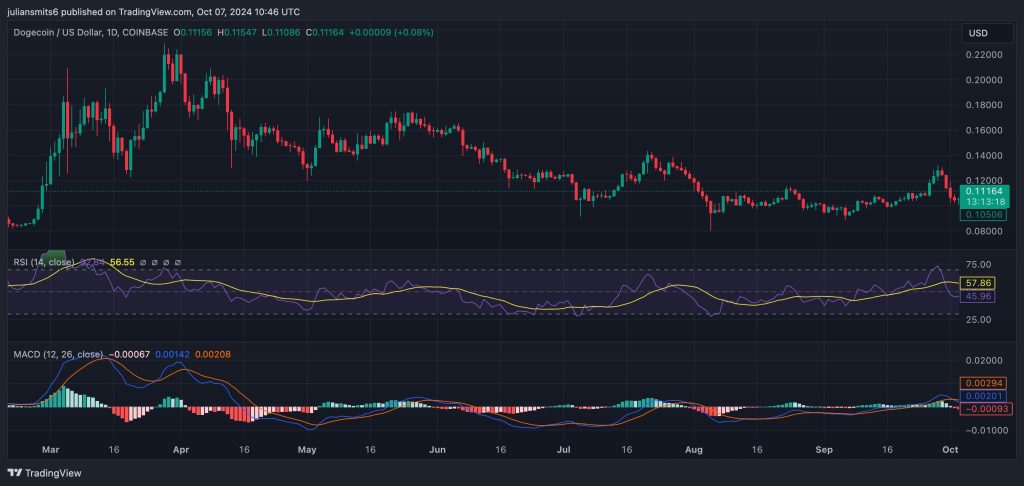Click the MACD (12, 26, close) indicator label
The image size is (1024, 486).
[x=58, y=354]
